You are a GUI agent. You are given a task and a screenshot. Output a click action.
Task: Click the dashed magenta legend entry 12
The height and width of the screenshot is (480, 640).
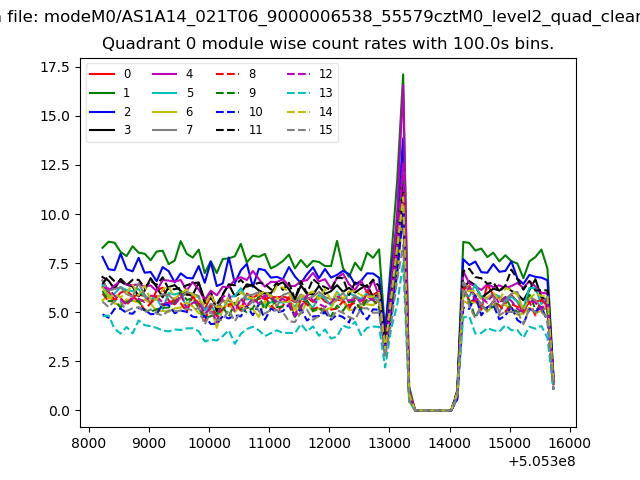[x=302, y=74]
